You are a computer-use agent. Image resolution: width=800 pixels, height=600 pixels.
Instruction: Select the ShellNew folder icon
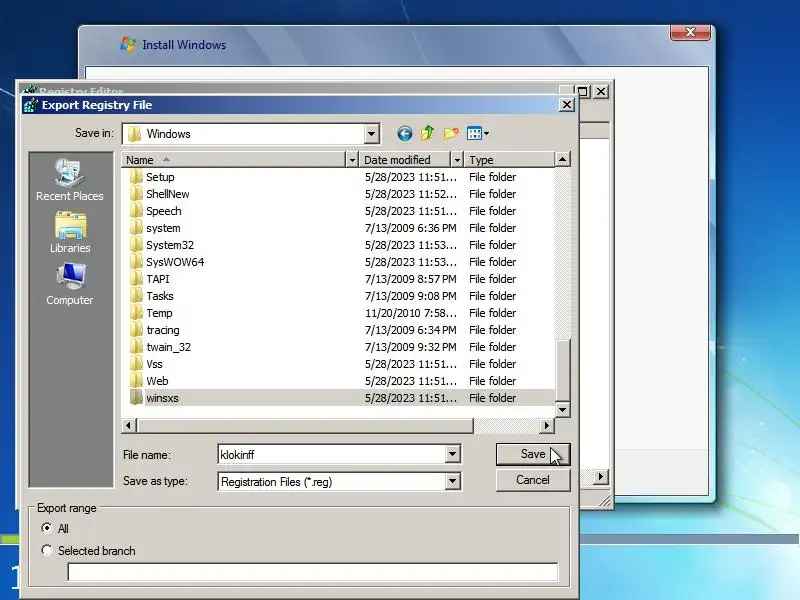[x=136, y=194]
